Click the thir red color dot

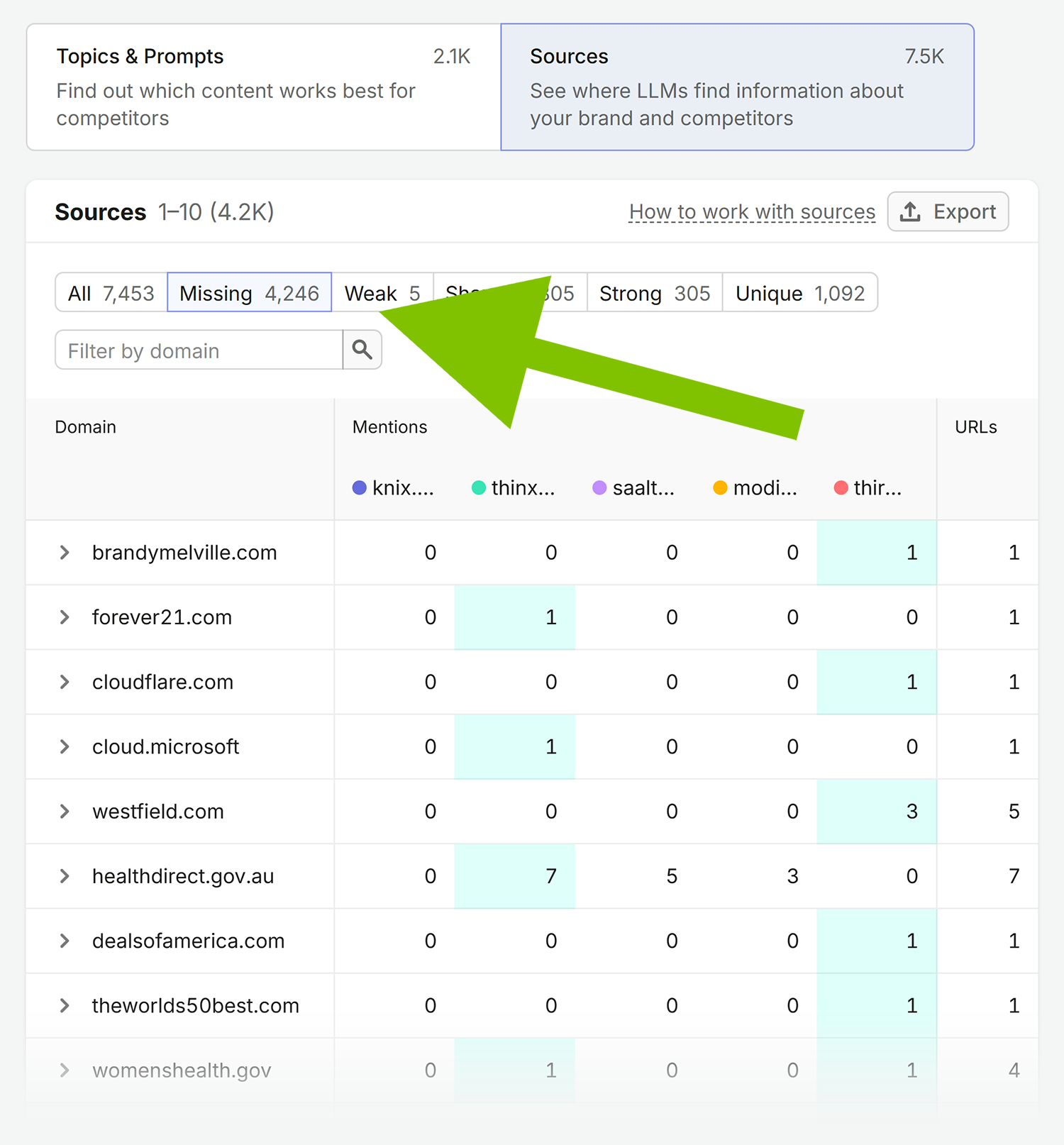click(841, 487)
